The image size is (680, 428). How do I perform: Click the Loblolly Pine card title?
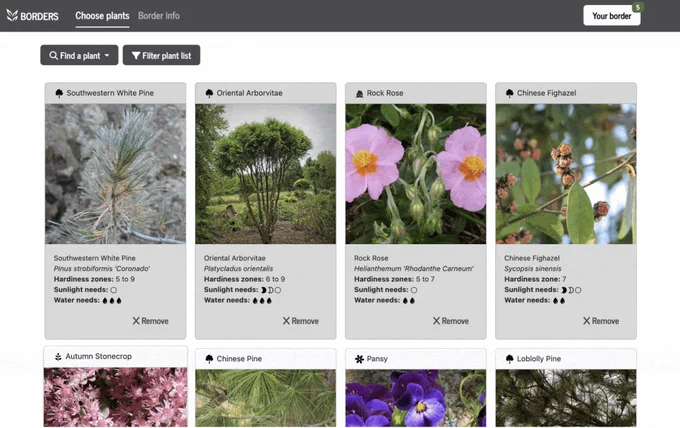click(x=539, y=359)
